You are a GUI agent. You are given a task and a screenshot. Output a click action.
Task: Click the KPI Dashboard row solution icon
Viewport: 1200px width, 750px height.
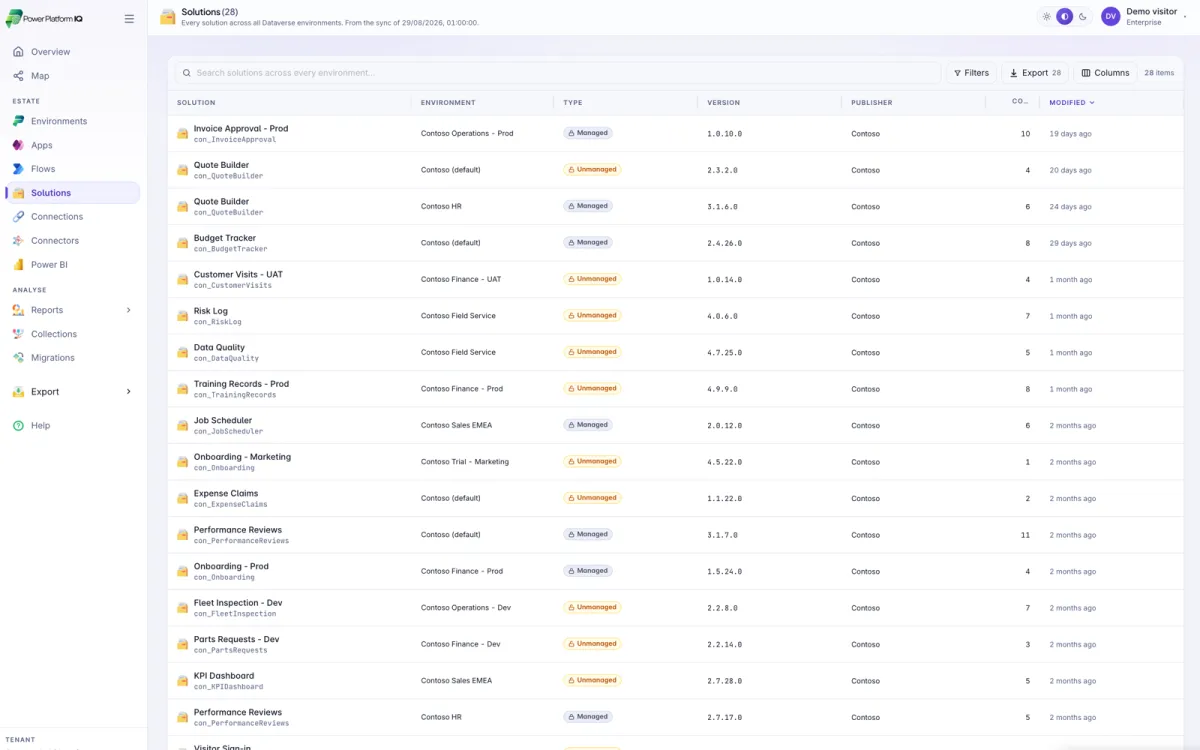tap(183, 681)
